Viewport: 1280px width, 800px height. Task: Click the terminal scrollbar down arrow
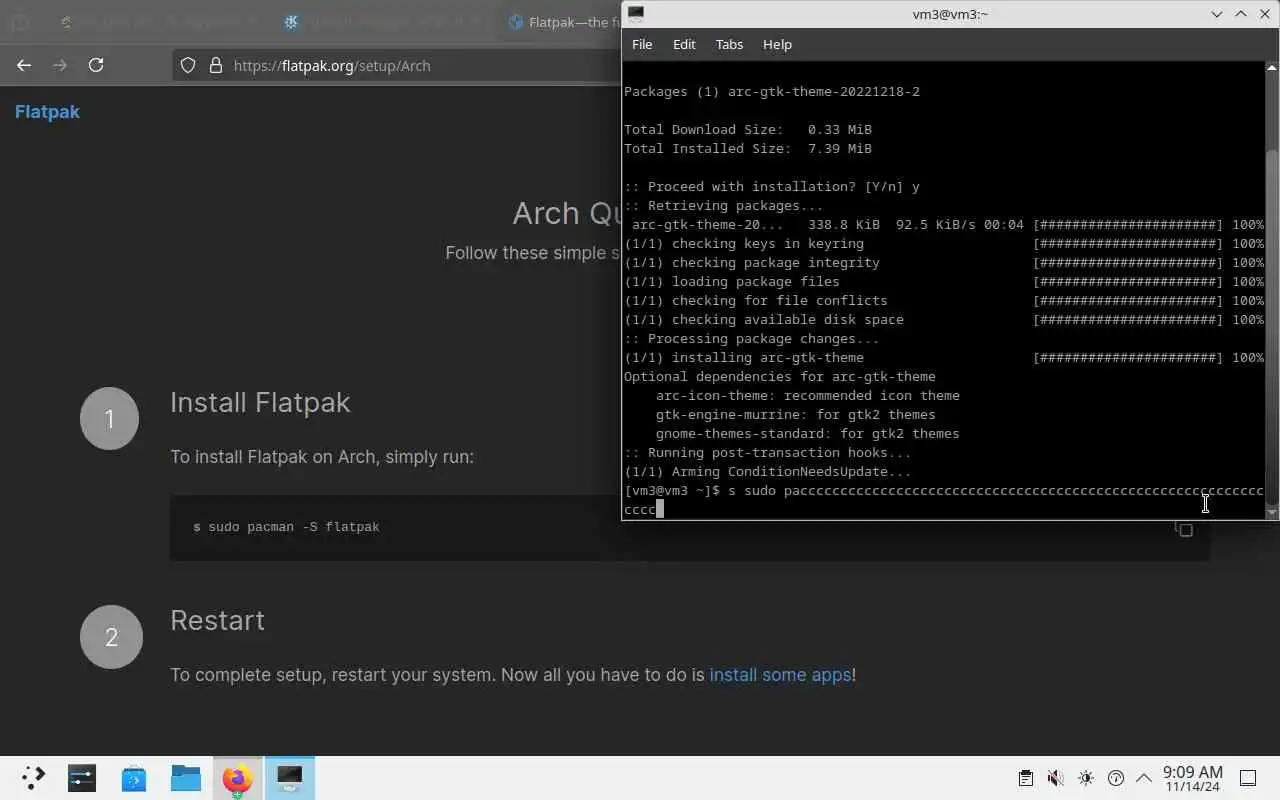(x=1271, y=512)
